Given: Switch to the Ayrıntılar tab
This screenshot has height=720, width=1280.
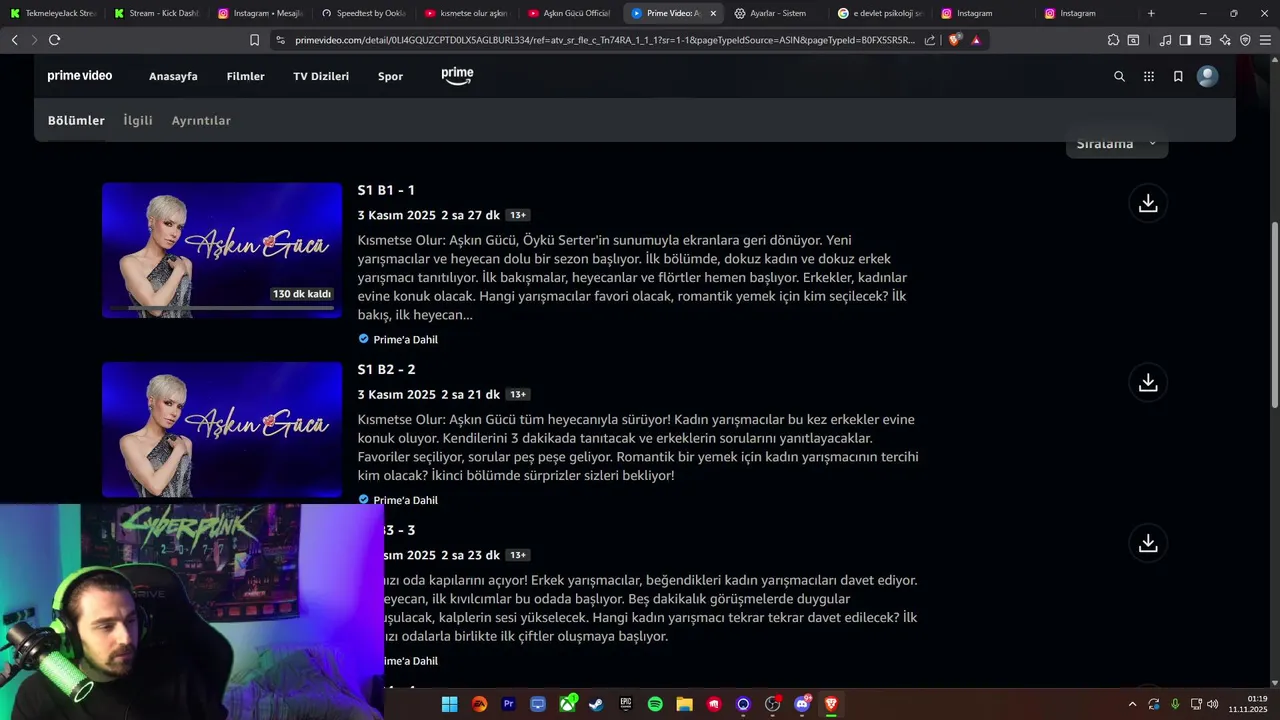Looking at the screenshot, I should coord(201,120).
